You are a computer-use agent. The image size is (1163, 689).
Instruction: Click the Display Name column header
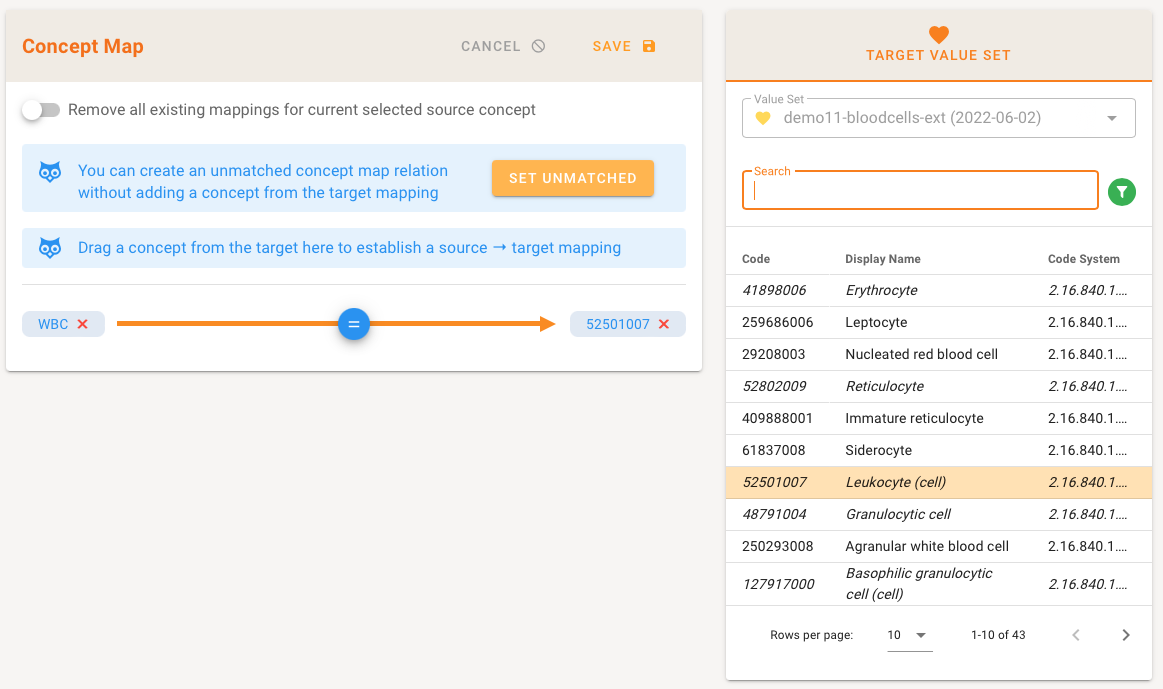[883, 259]
